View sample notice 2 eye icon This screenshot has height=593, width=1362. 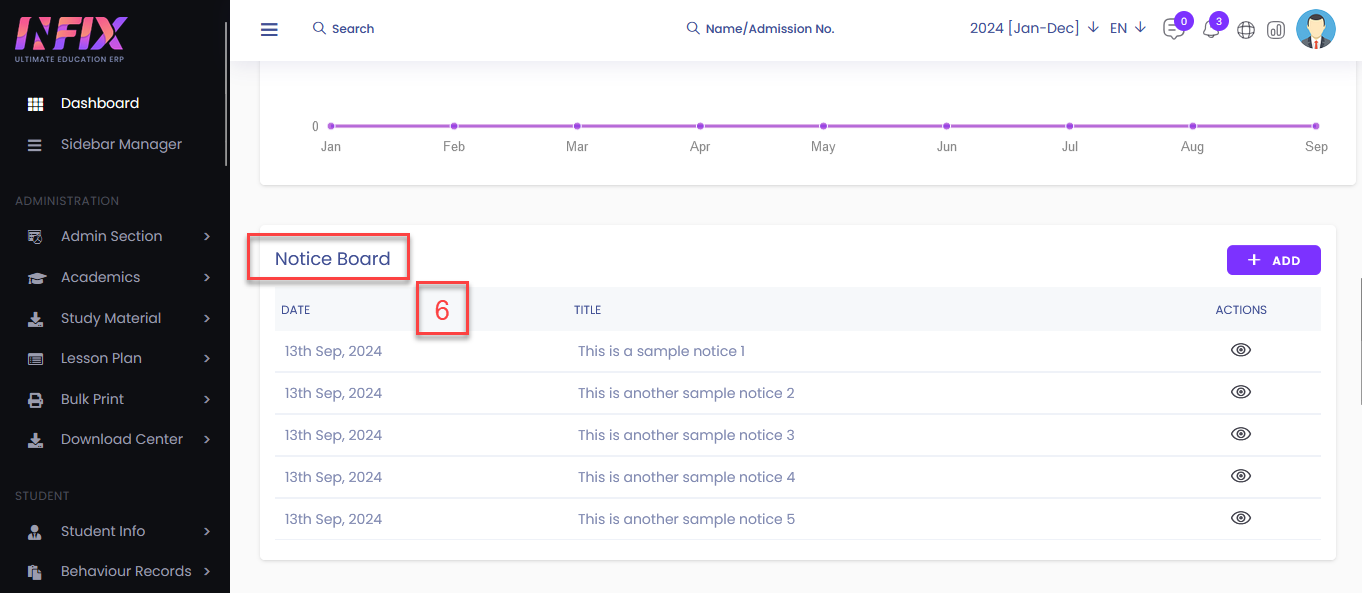(1241, 392)
